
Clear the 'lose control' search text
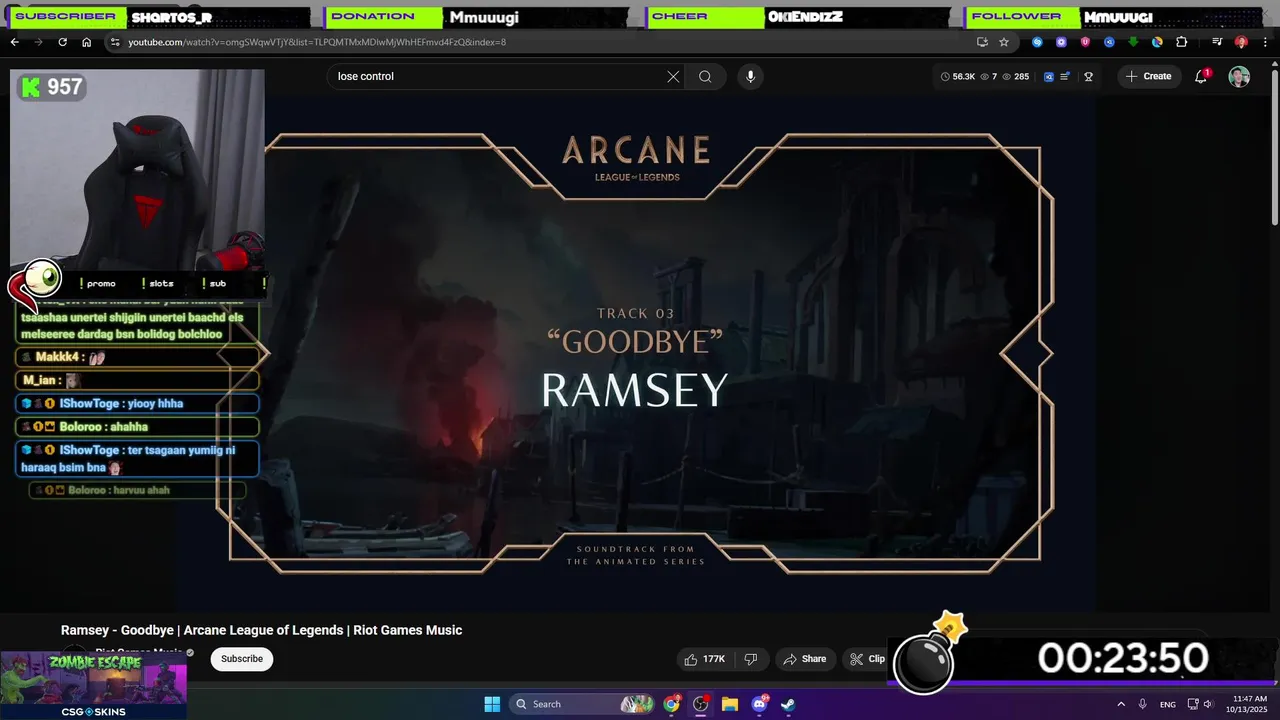click(673, 76)
